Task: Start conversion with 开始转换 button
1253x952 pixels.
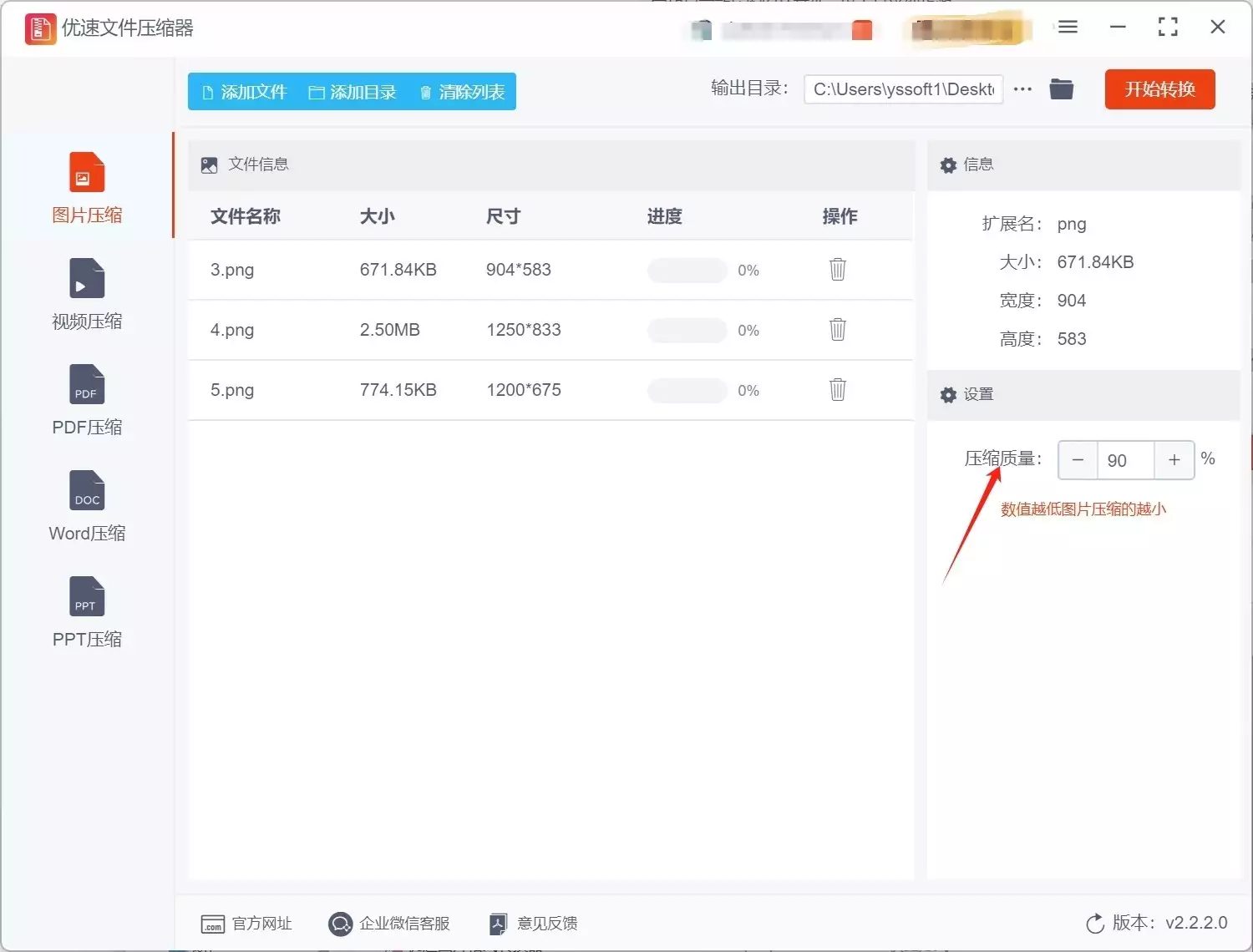Action: (1159, 89)
